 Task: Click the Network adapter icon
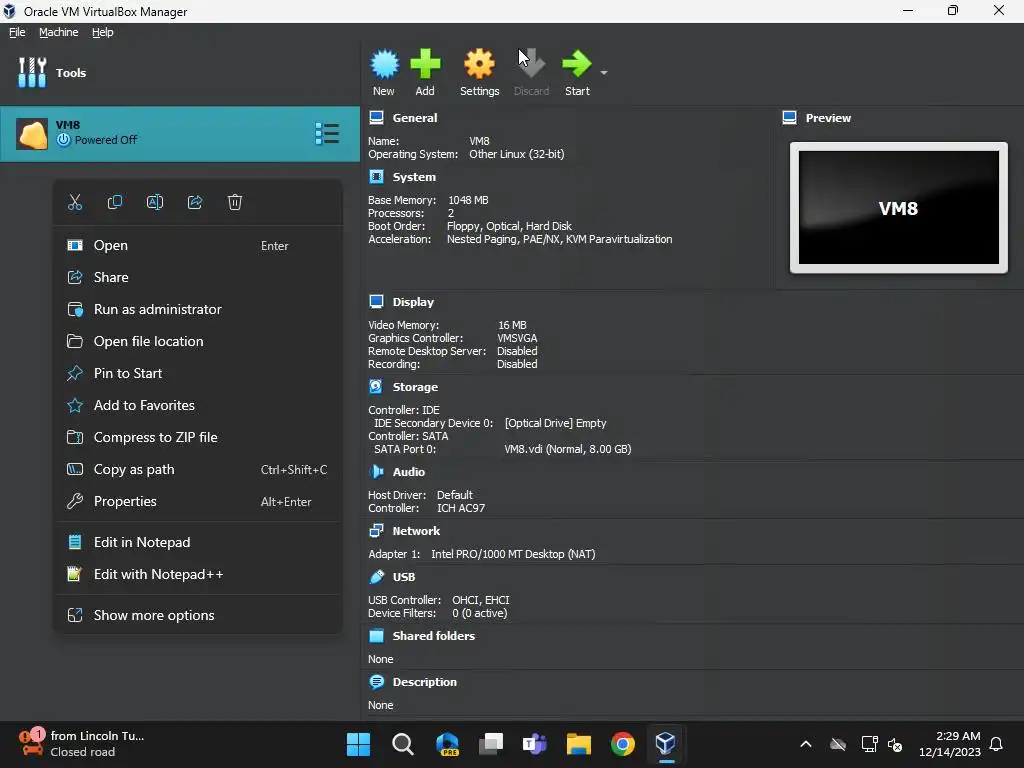coord(377,530)
